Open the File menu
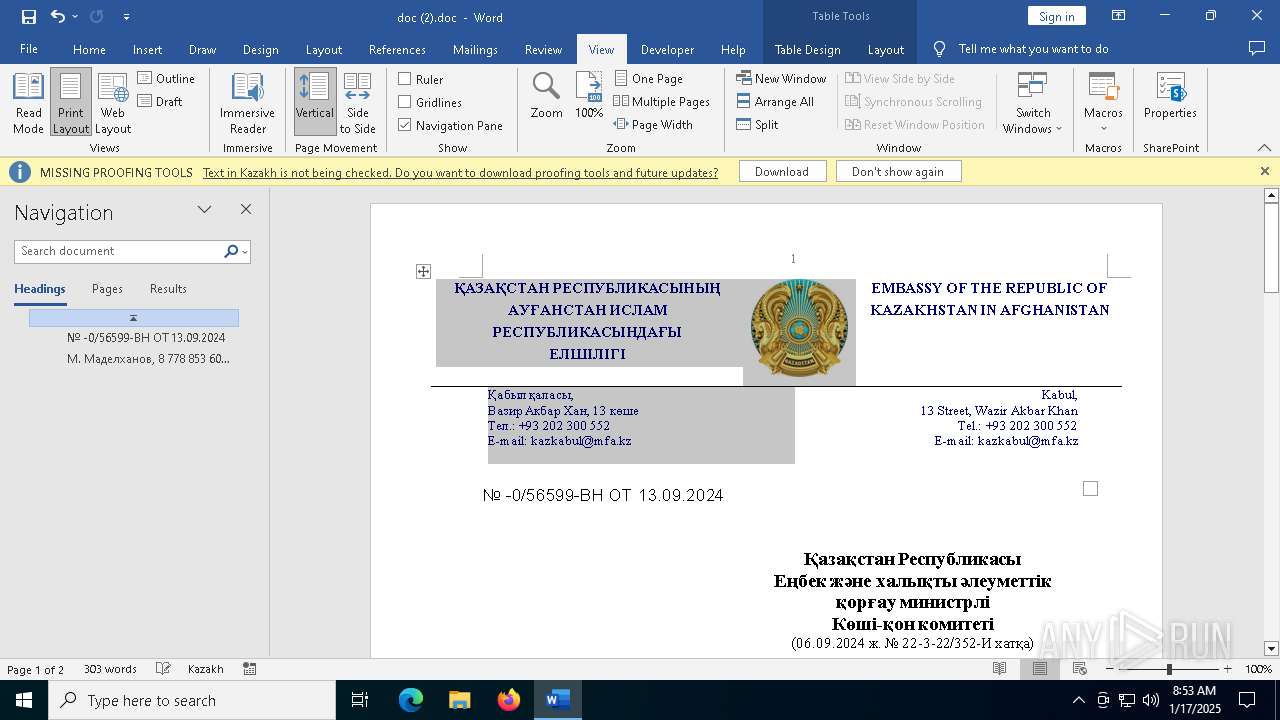This screenshot has width=1280, height=720. click(29, 49)
